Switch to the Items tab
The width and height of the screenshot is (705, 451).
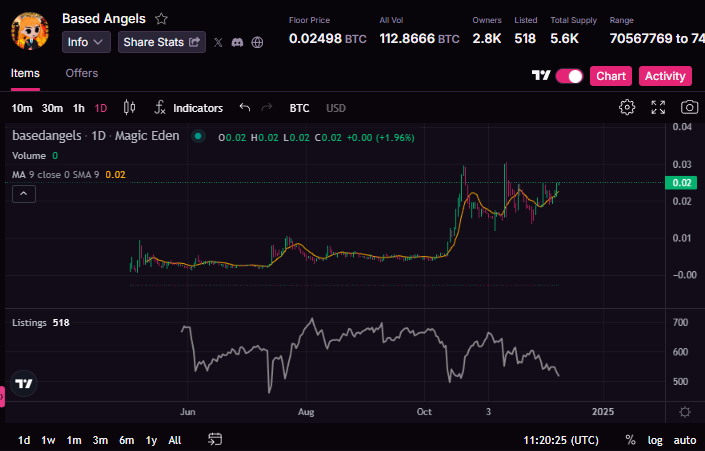[25, 73]
